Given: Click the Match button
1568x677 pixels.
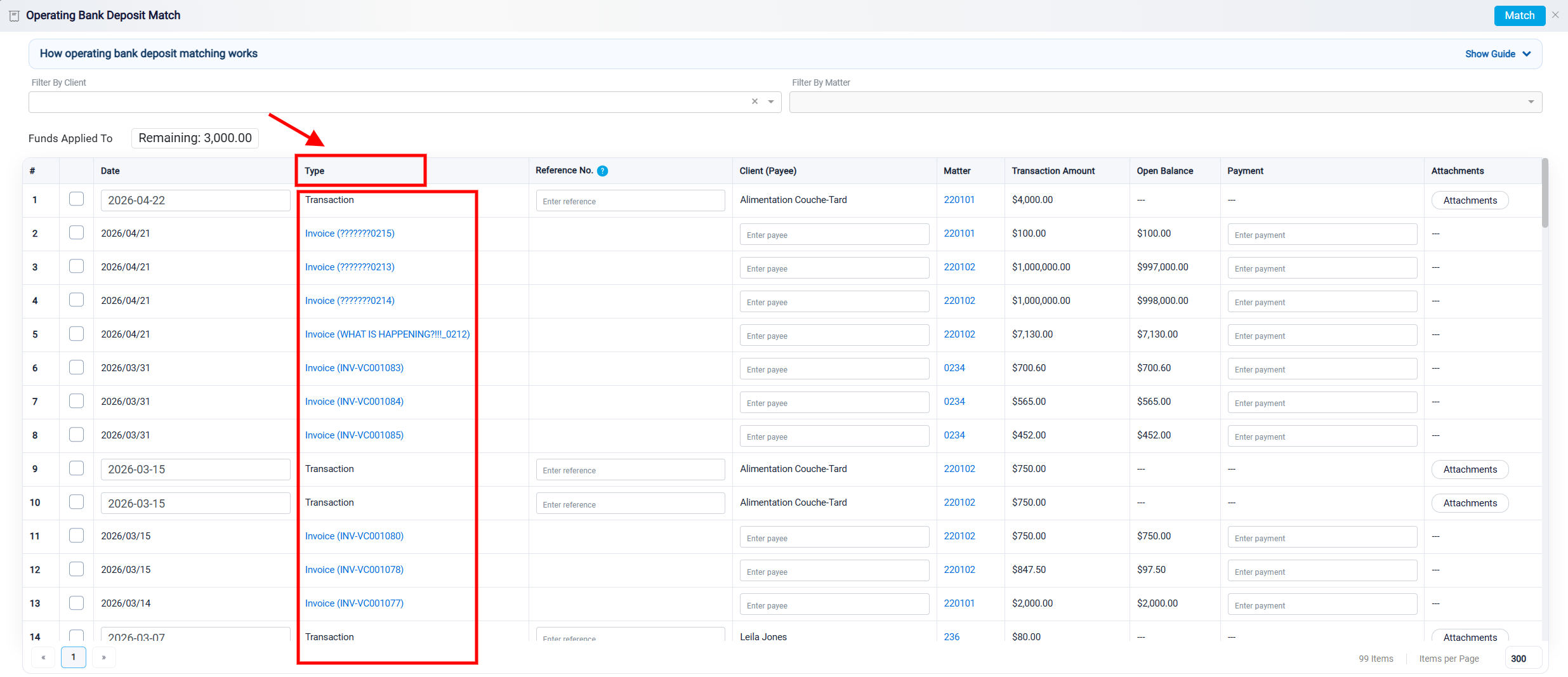Looking at the screenshot, I should [x=1519, y=15].
